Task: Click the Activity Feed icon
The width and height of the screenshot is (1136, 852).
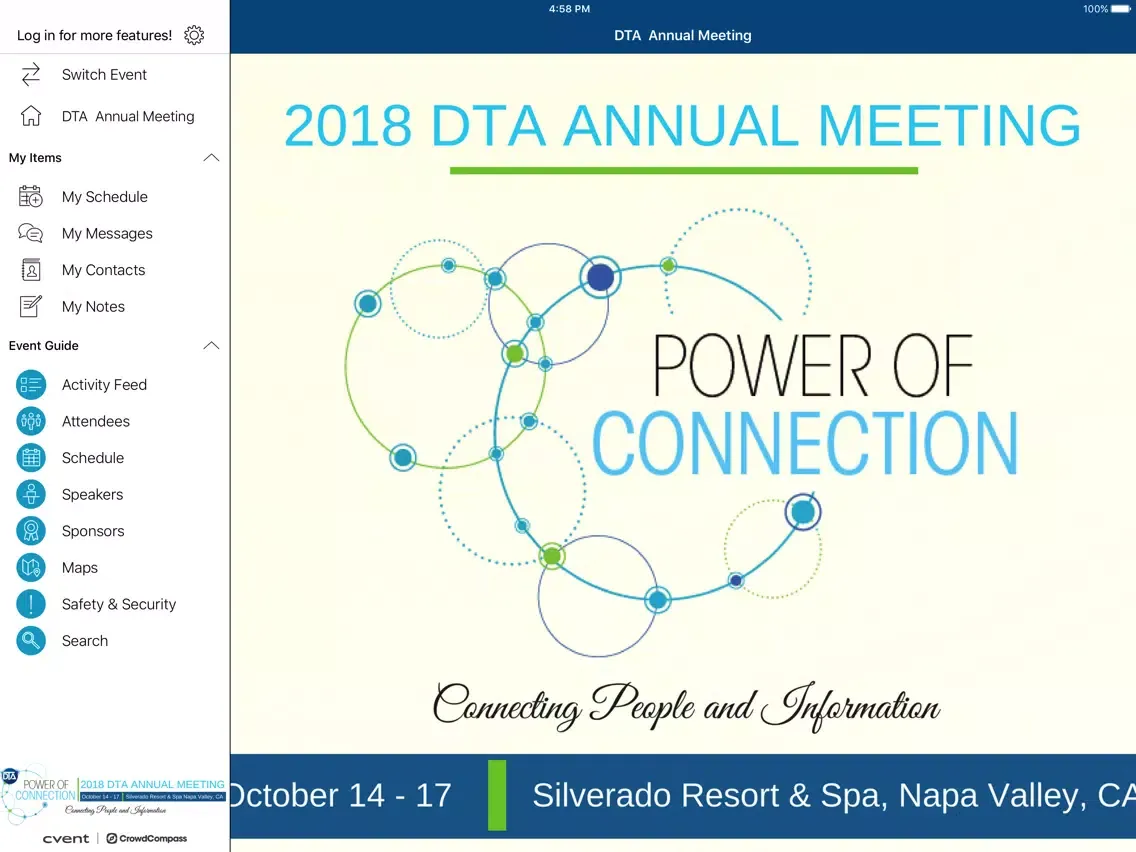Action: [x=31, y=385]
